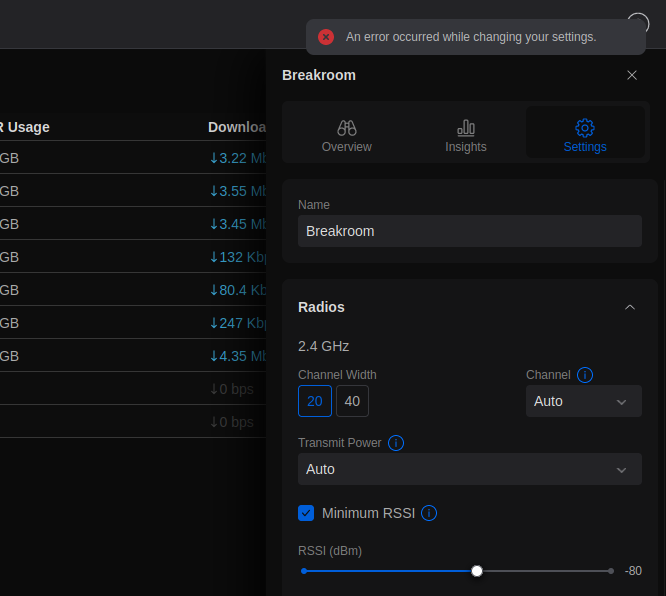This screenshot has width=666, height=596.
Task: Click the Transmit Power info icon
Action: 396,443
